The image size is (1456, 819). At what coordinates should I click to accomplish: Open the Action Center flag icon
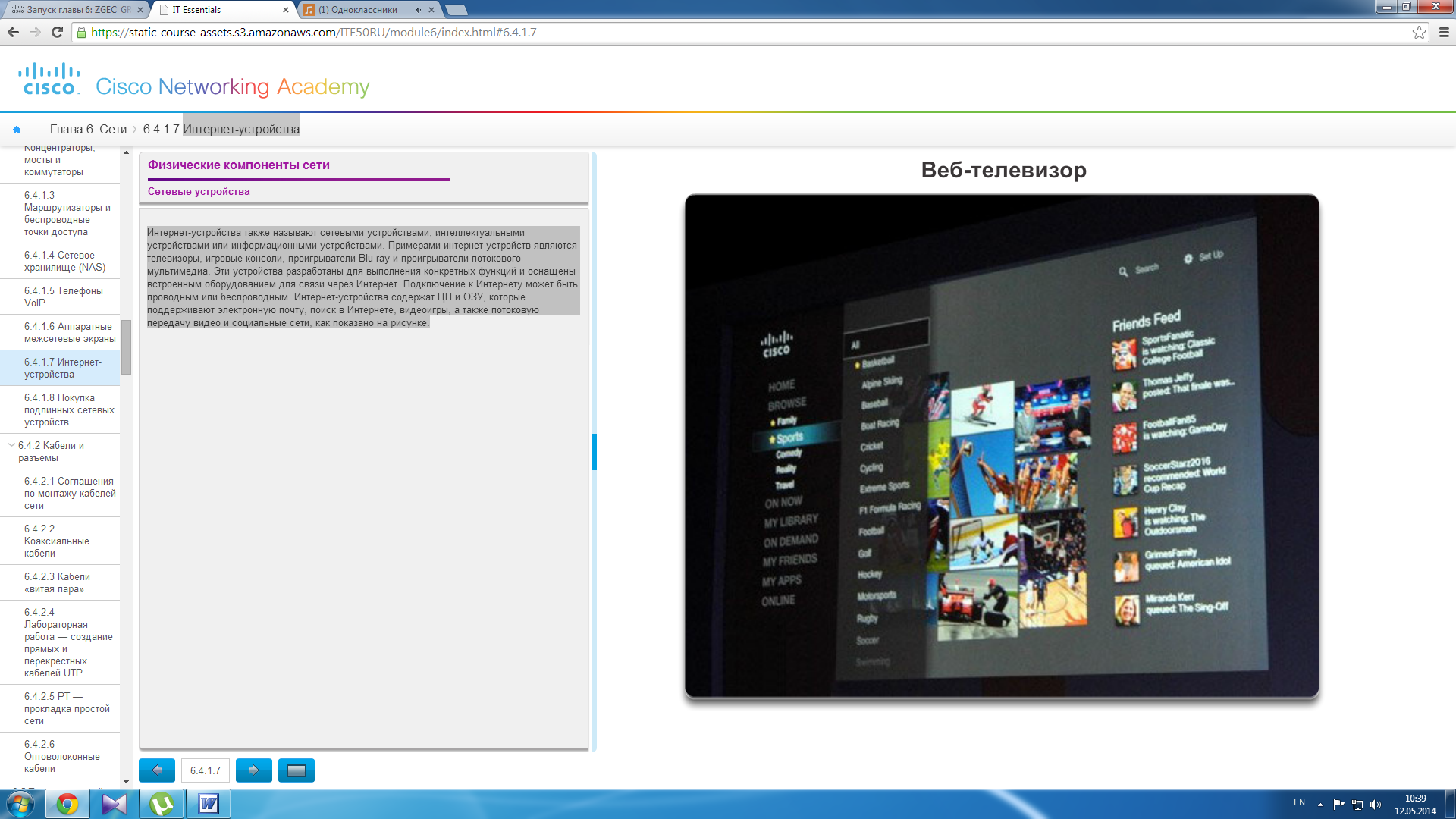(x=1338, y=805)
